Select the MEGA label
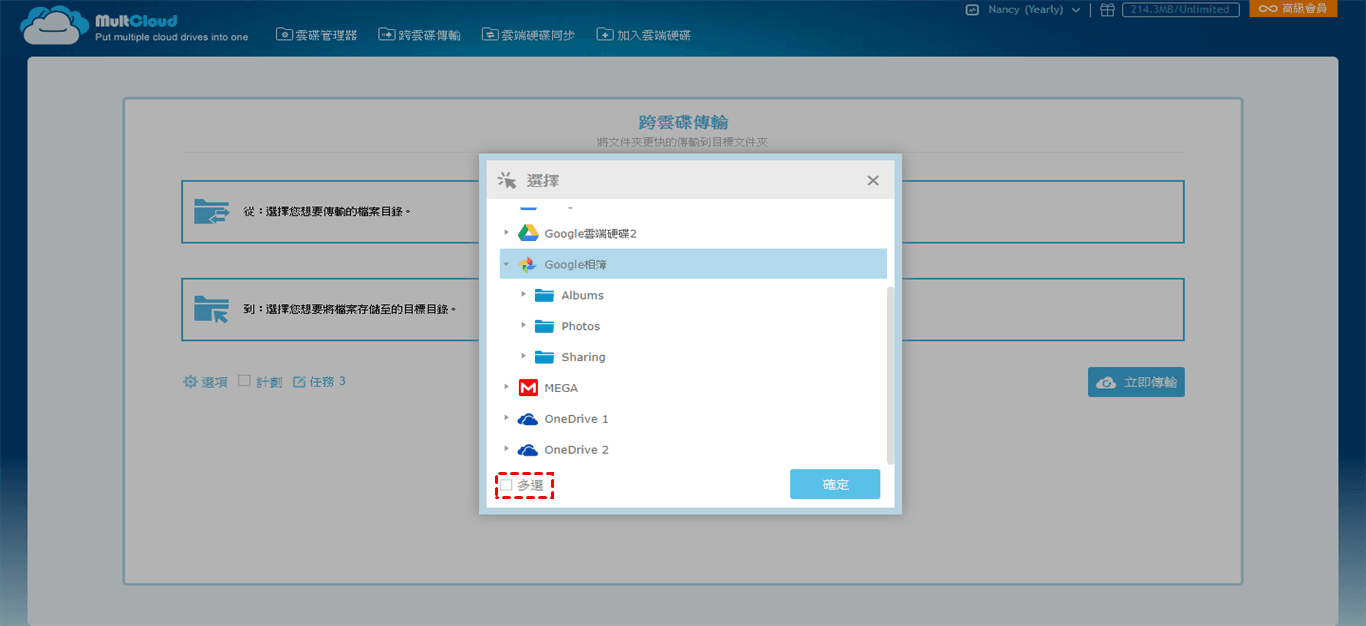Viewport: 1366px width, 626px height. coord(561,388)
